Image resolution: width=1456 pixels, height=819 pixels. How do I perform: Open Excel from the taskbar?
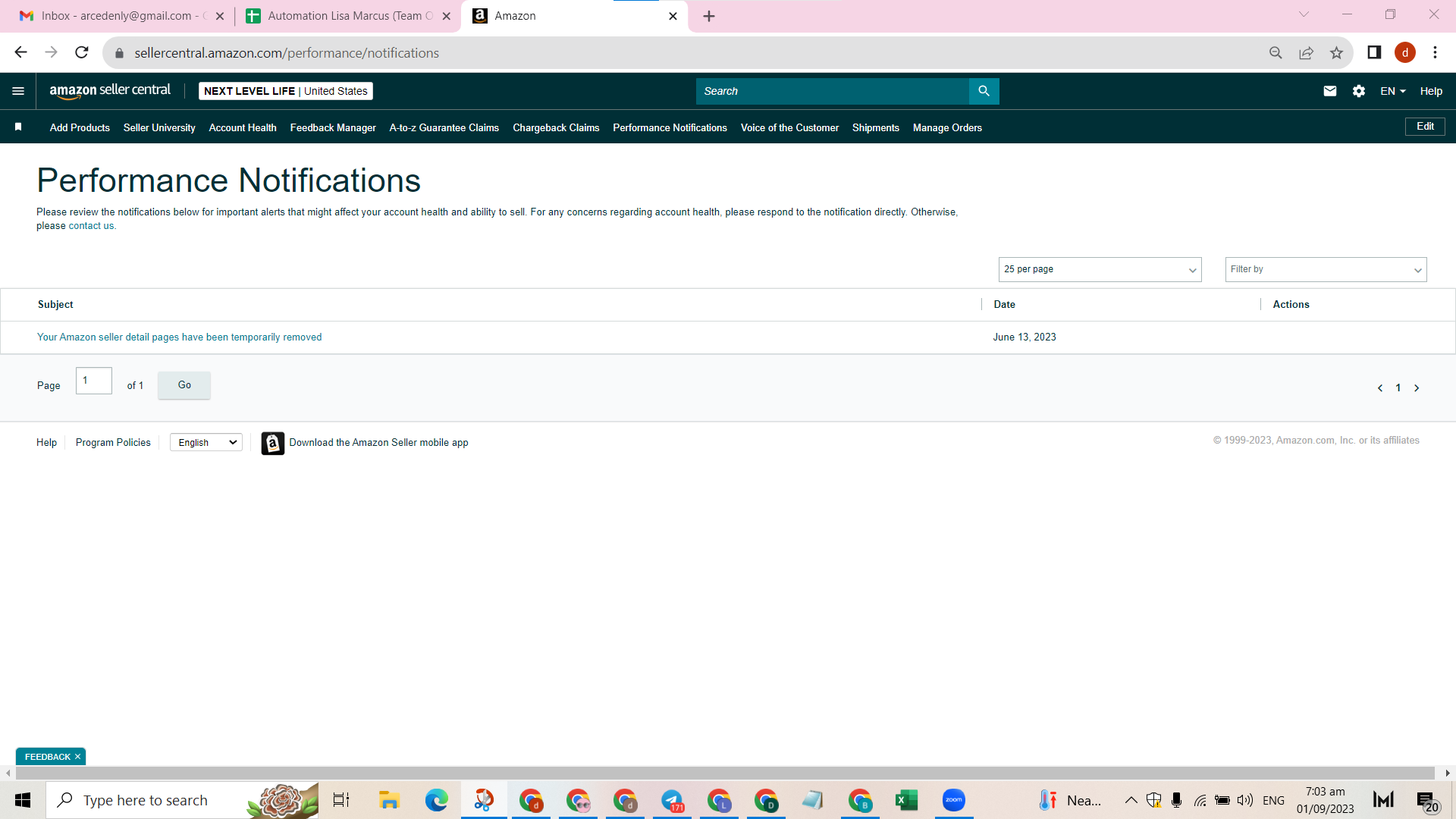coord(906,800)
